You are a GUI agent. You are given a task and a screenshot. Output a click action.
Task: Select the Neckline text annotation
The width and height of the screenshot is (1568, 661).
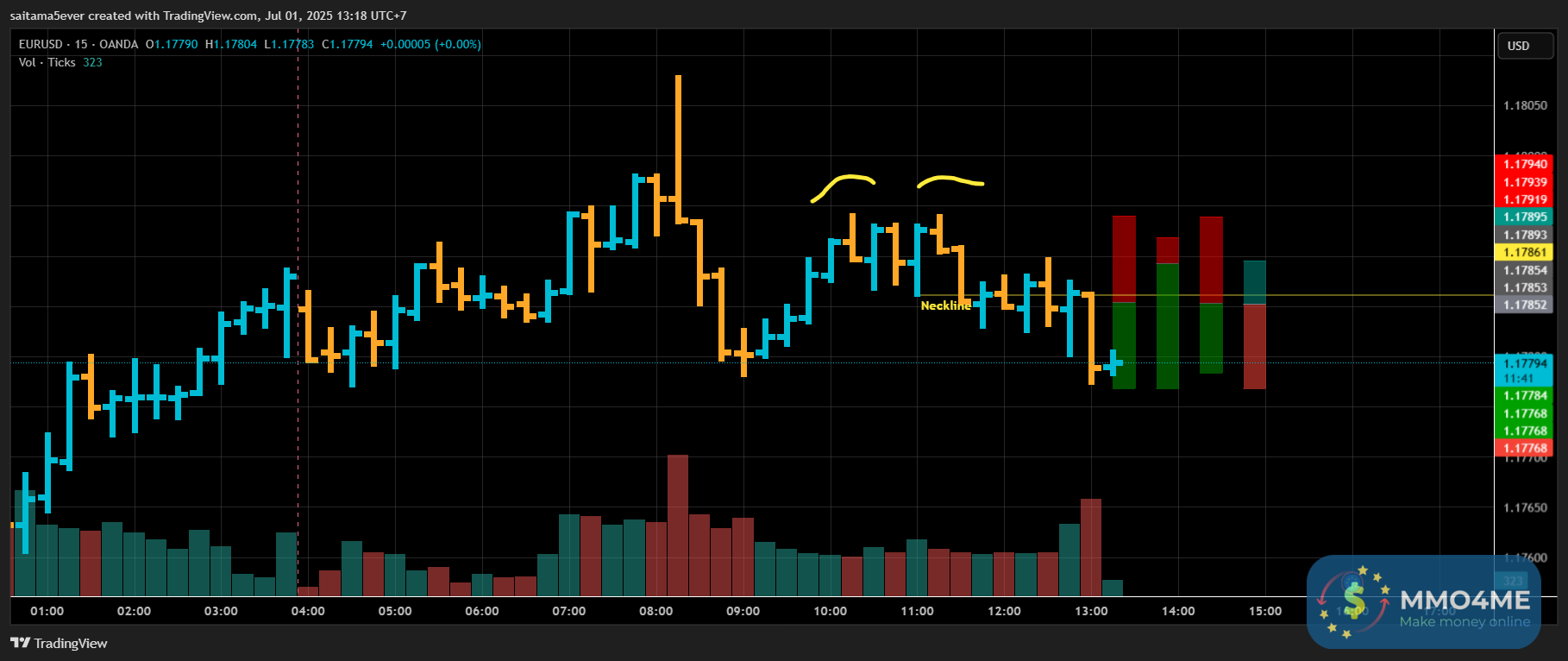(x=945, y=305)
